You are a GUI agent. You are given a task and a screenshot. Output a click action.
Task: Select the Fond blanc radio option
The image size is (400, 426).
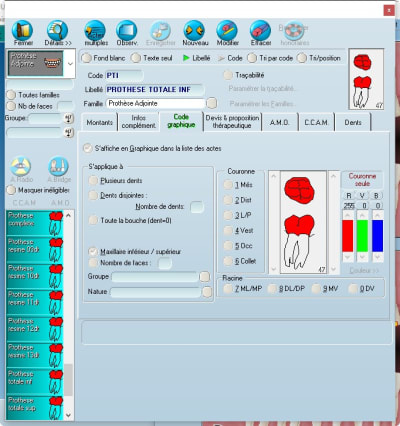87,58
